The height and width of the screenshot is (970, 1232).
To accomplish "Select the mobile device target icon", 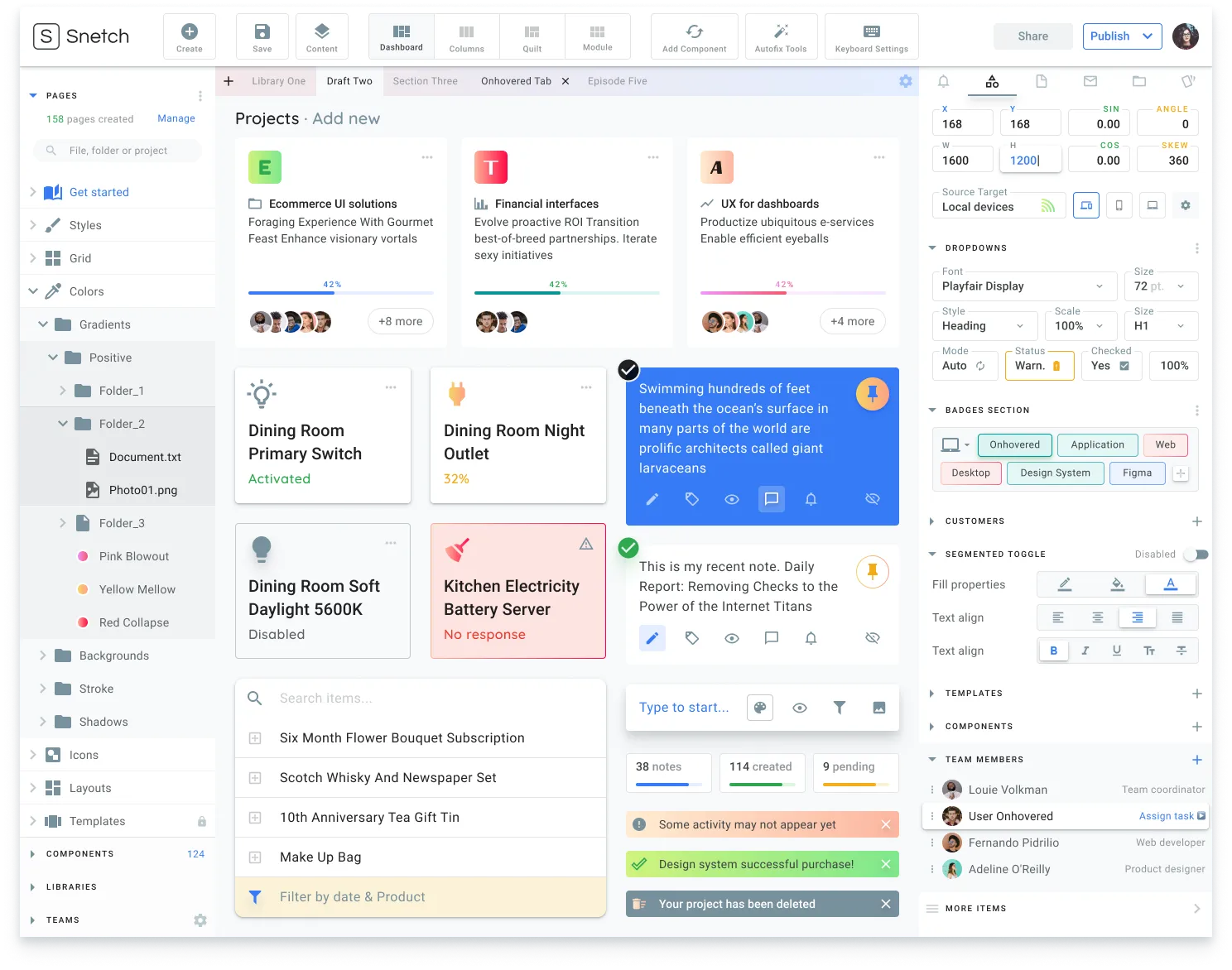I will 1119,205.
